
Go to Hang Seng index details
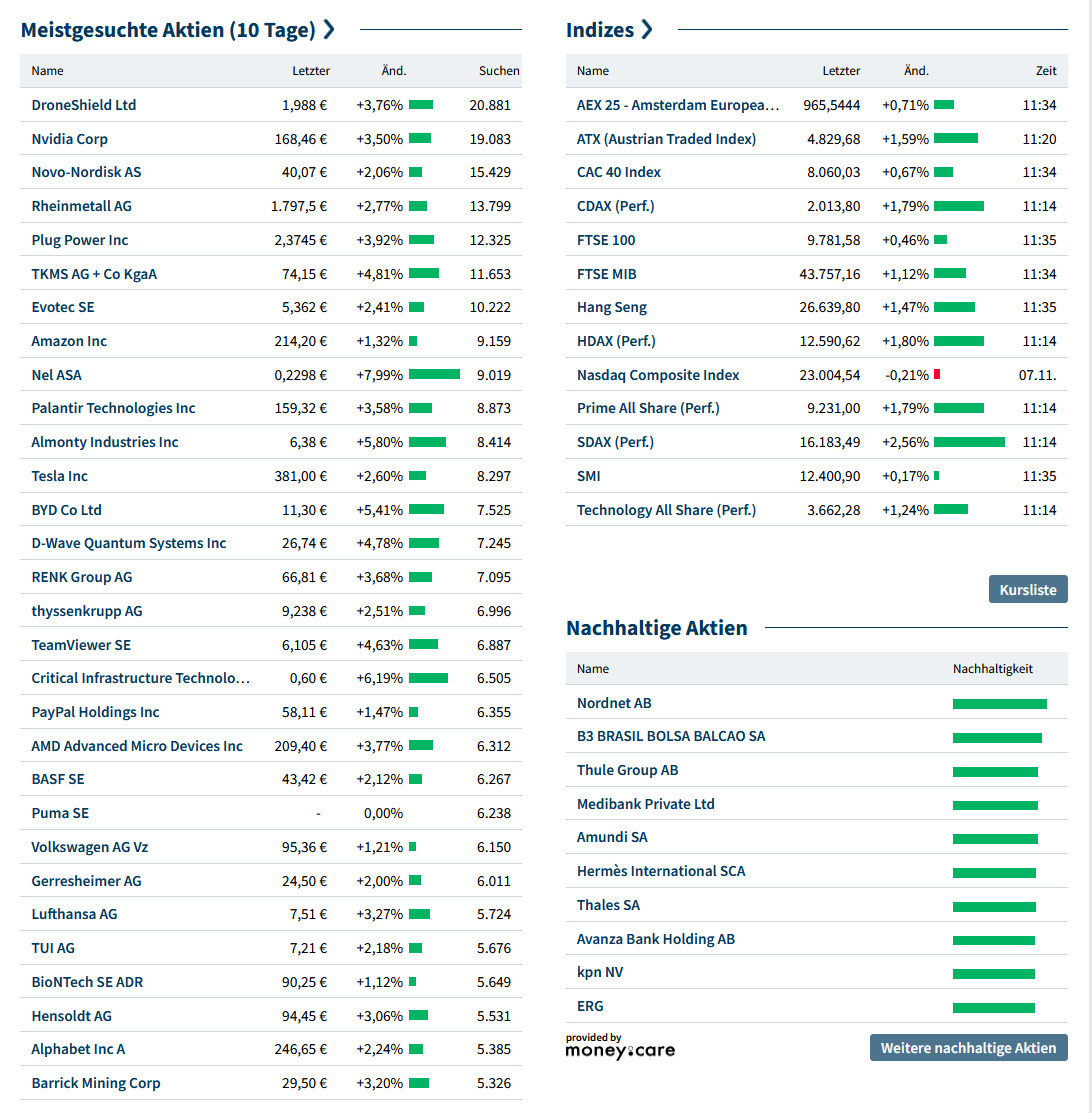[x=611, y=307]
